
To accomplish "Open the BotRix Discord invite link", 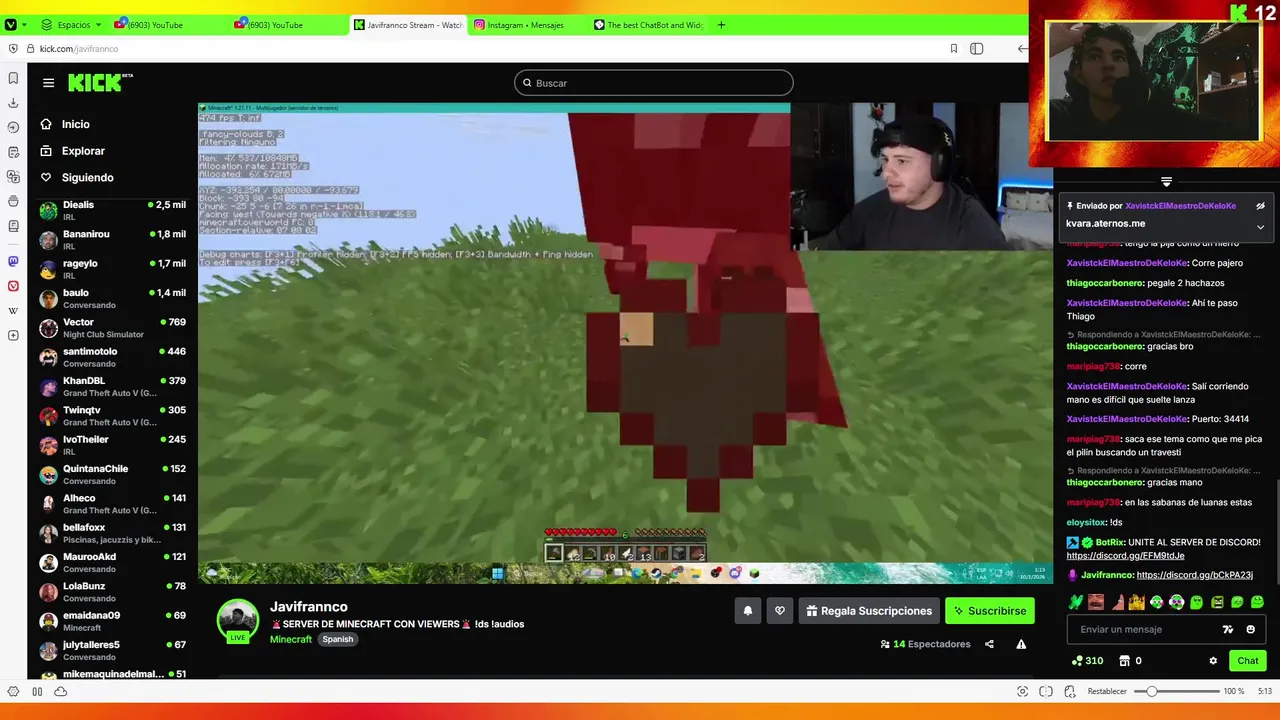I will [x=1125, y=555].
